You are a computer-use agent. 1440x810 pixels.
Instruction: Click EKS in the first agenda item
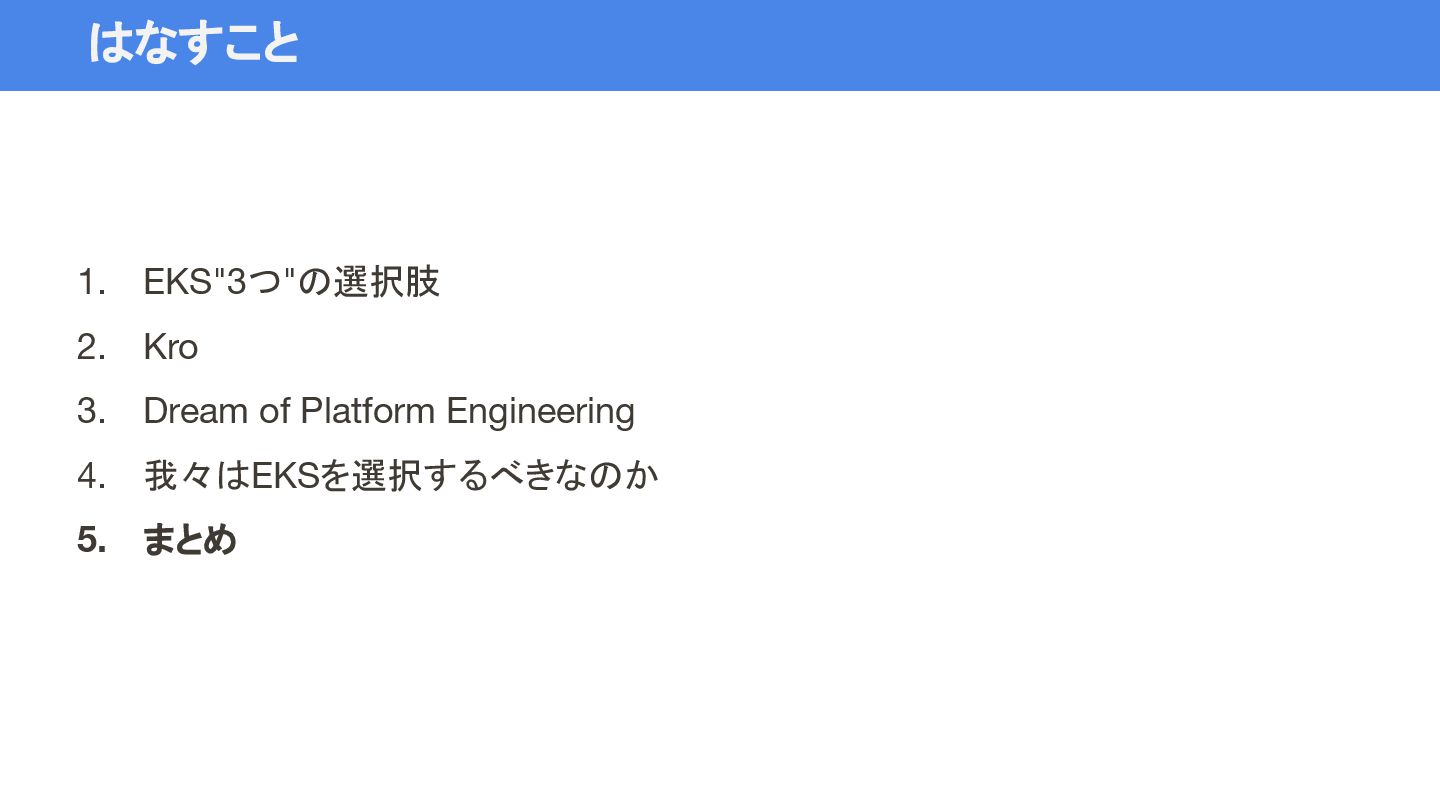click(177, 282)
